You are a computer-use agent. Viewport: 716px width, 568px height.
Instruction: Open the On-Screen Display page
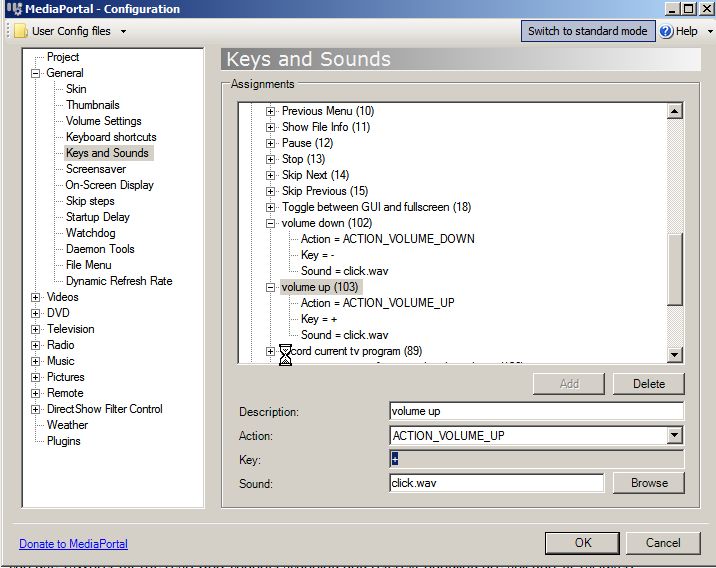tap(110, 185)
